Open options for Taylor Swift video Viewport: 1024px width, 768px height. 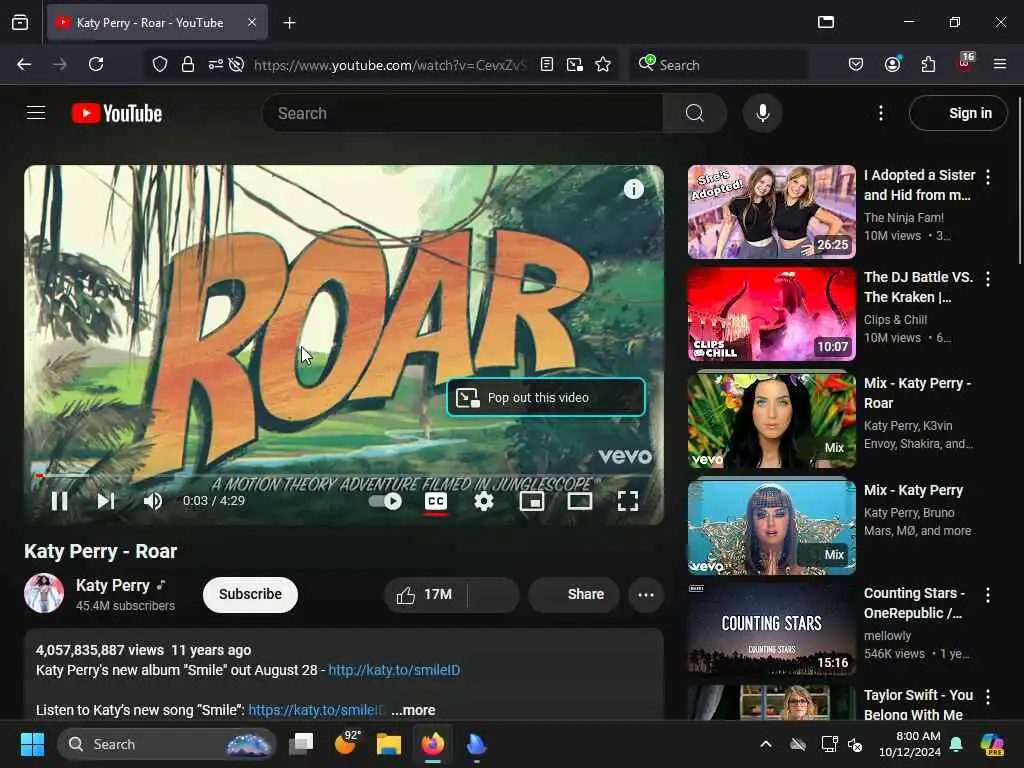988,697
